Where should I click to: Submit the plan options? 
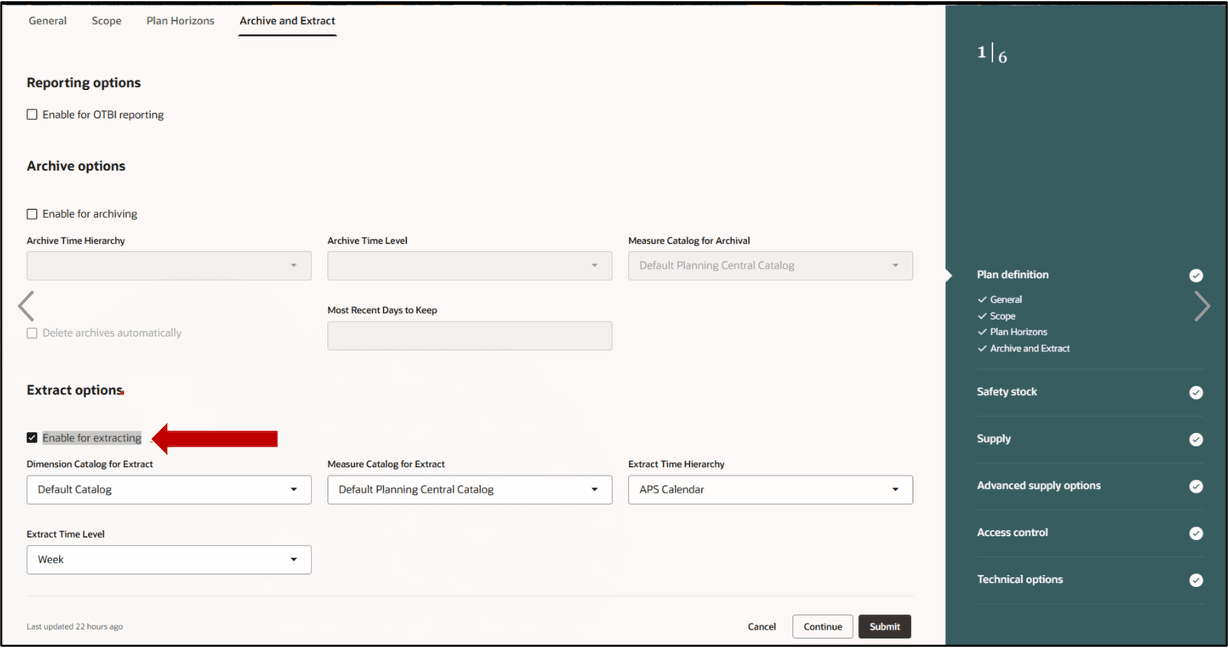click(884, 625)
